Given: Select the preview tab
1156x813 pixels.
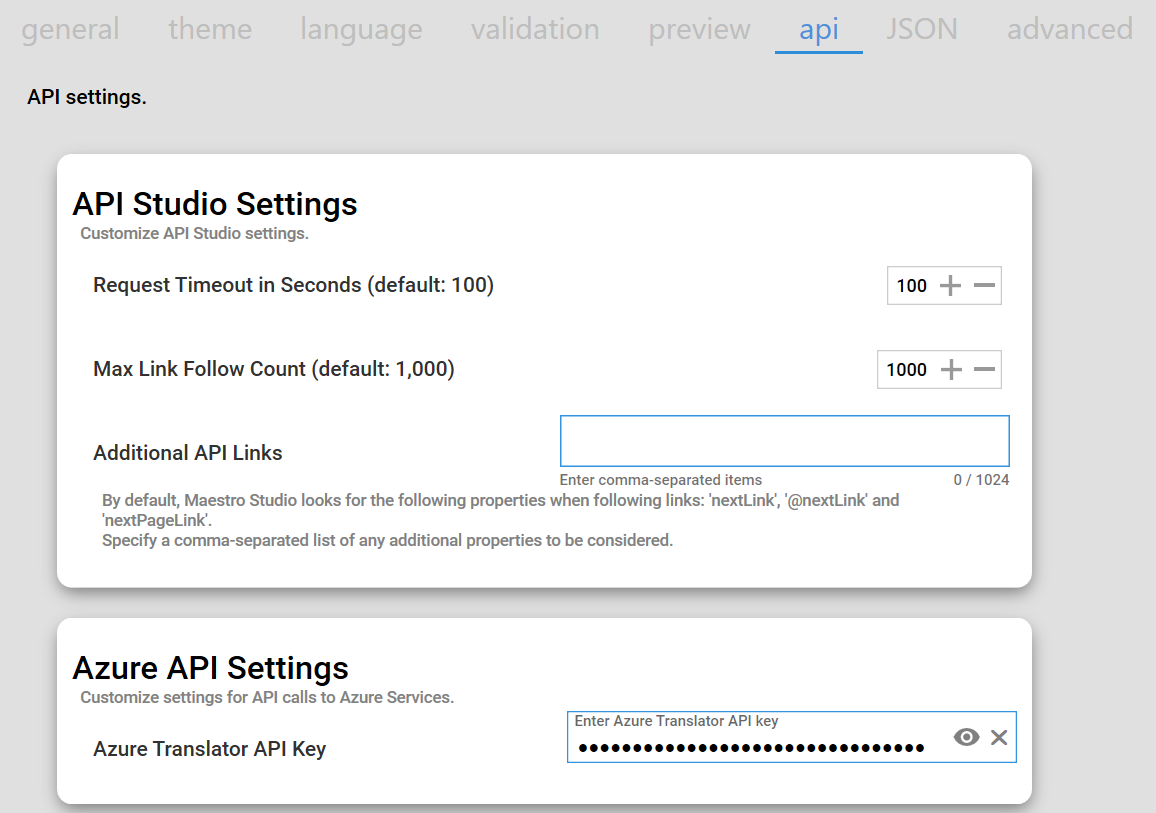Looking at the screenshot, I should 699,30.
